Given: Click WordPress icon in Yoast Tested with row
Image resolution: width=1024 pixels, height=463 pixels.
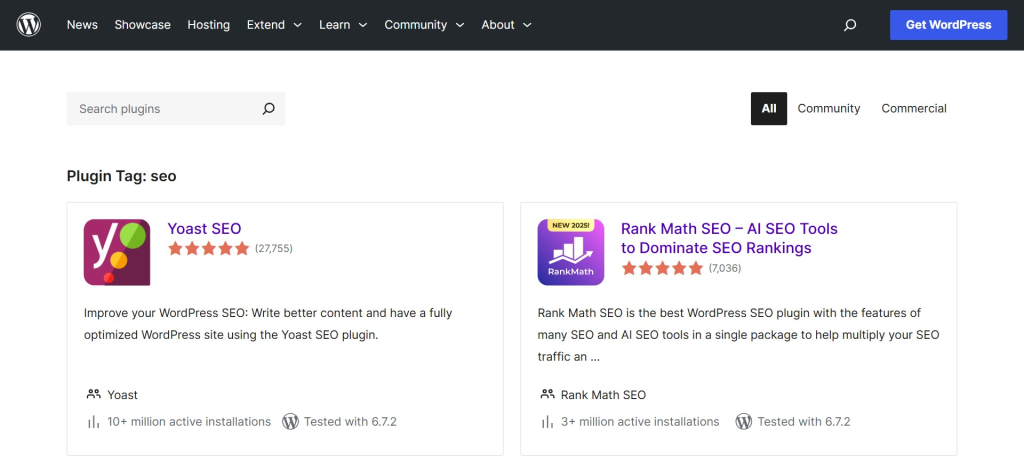Looking at the screenshot, I should (x=290, y=421).
